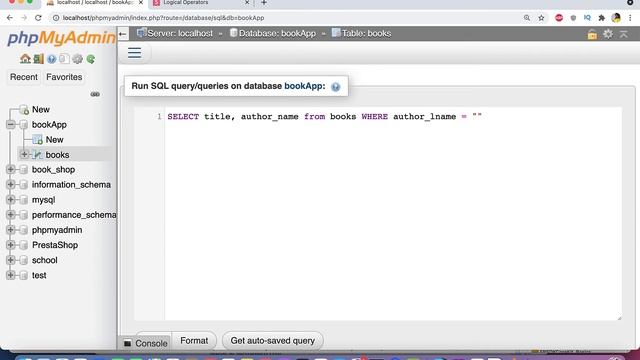Image resolution: width=640 pixels, height=360 pixels.
Task: Click inside the SQL query editor
Action: click(x=393, y=213)
